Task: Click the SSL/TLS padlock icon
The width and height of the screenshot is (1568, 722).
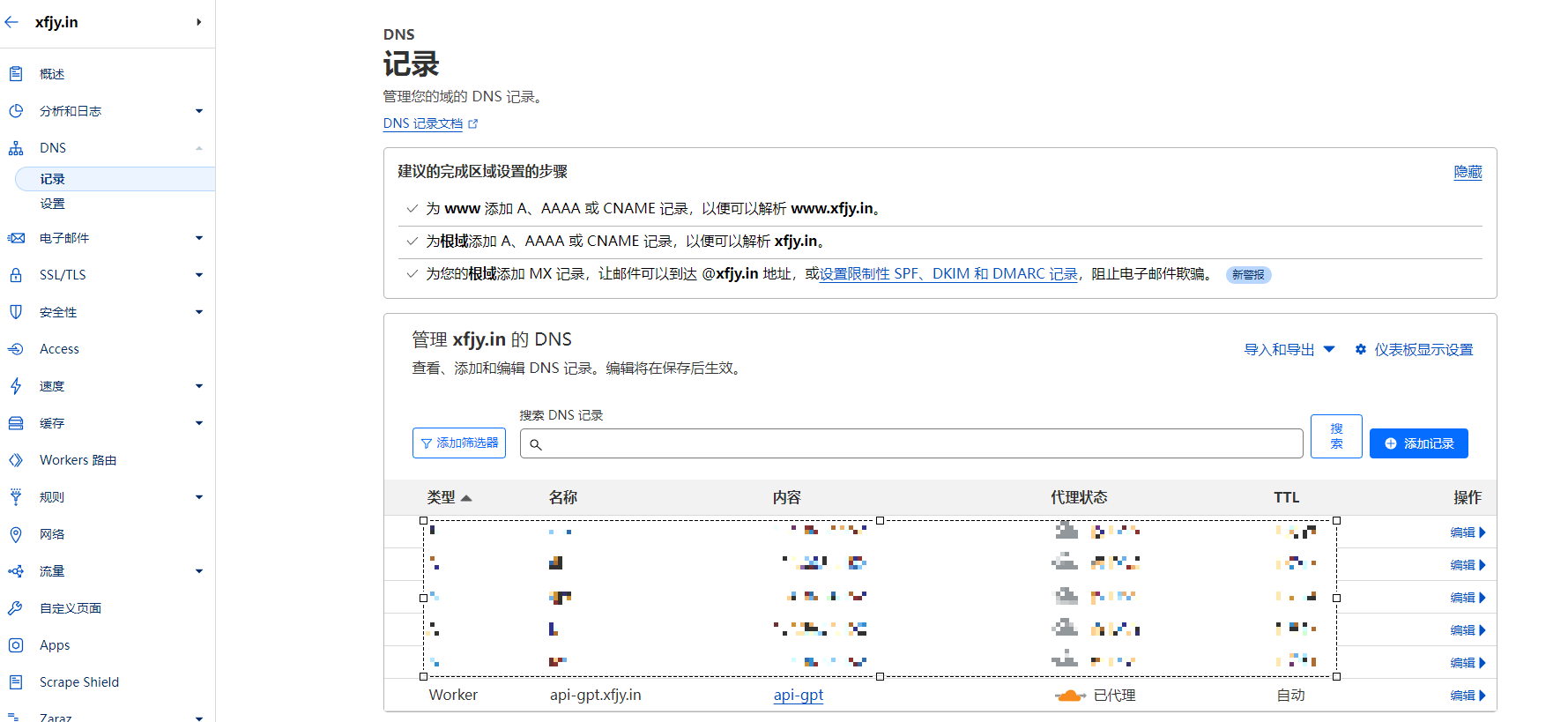Action: tap(16, 275)
